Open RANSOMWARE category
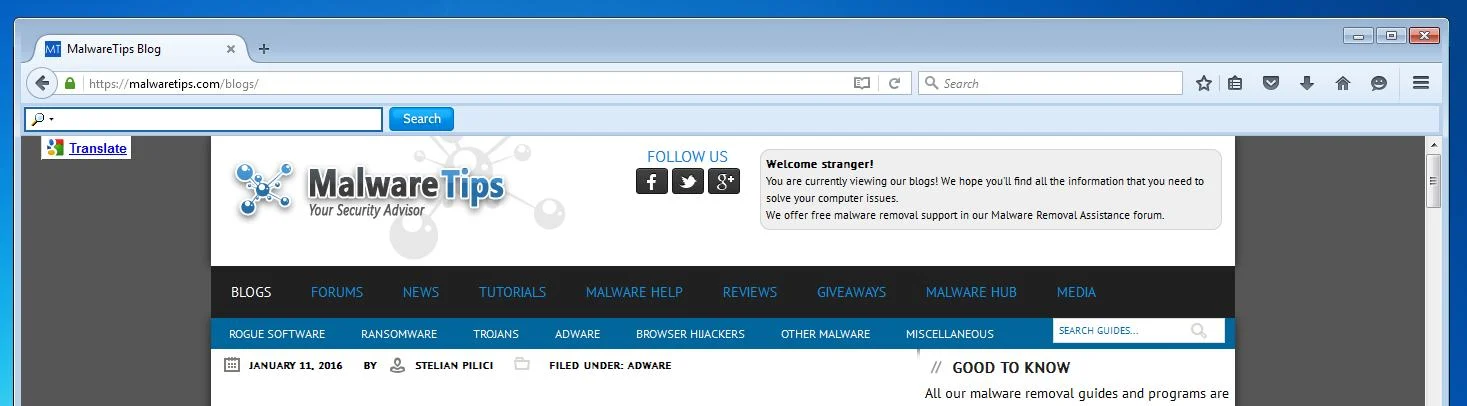The width and height of the screenshot is (1467, 406). click(x=399, y=334)
